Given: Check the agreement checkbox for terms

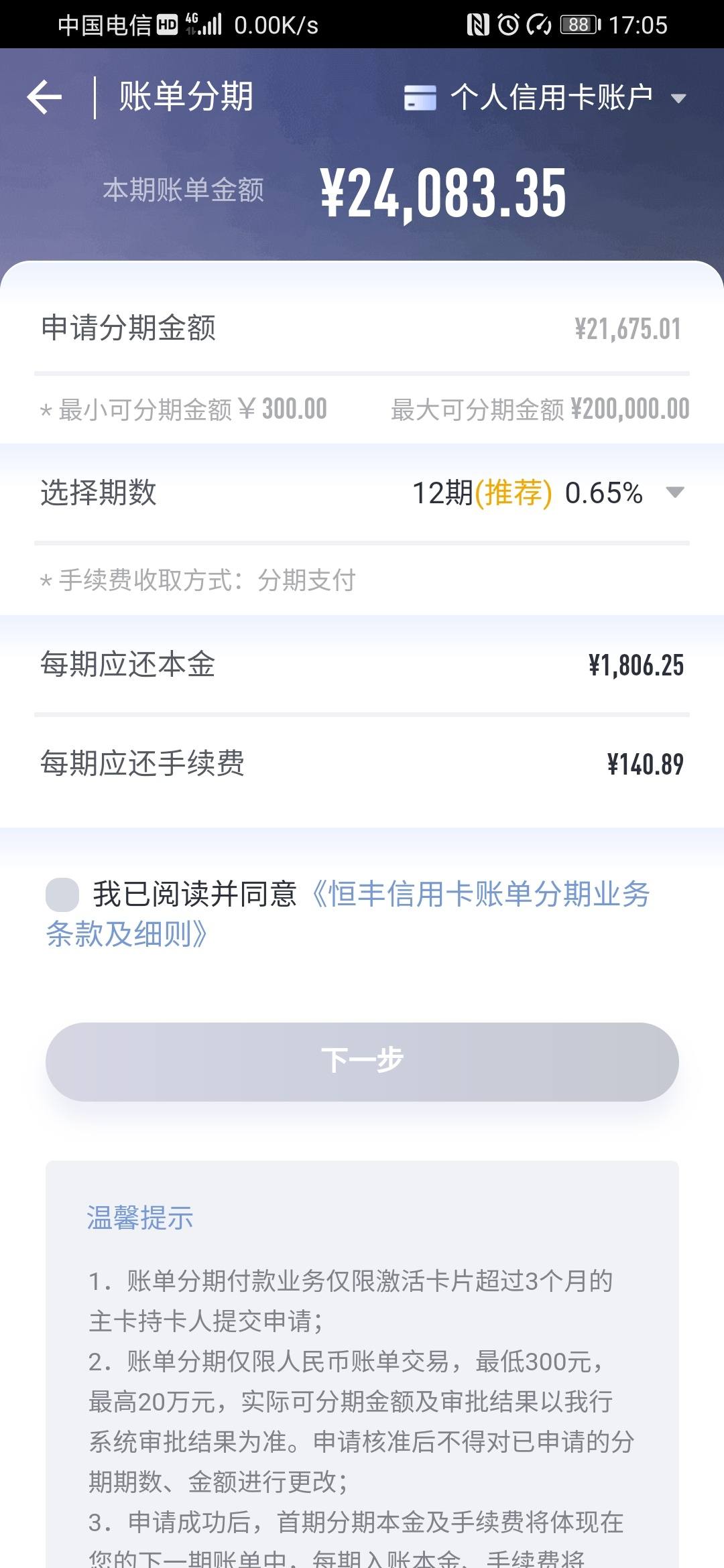Looking at the screenshot, I should pos(62,895).
